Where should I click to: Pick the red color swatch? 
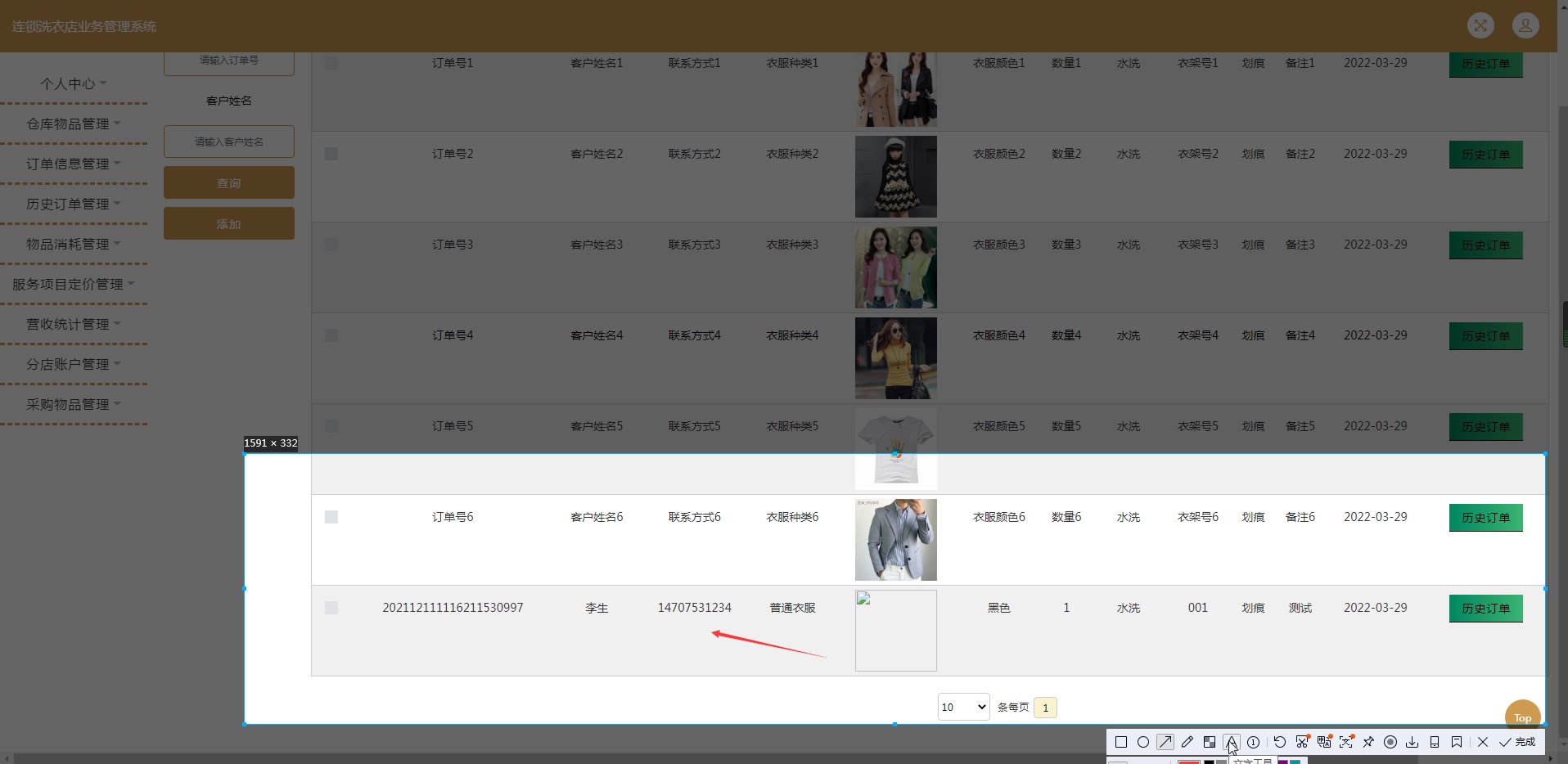coord(1188,762)
